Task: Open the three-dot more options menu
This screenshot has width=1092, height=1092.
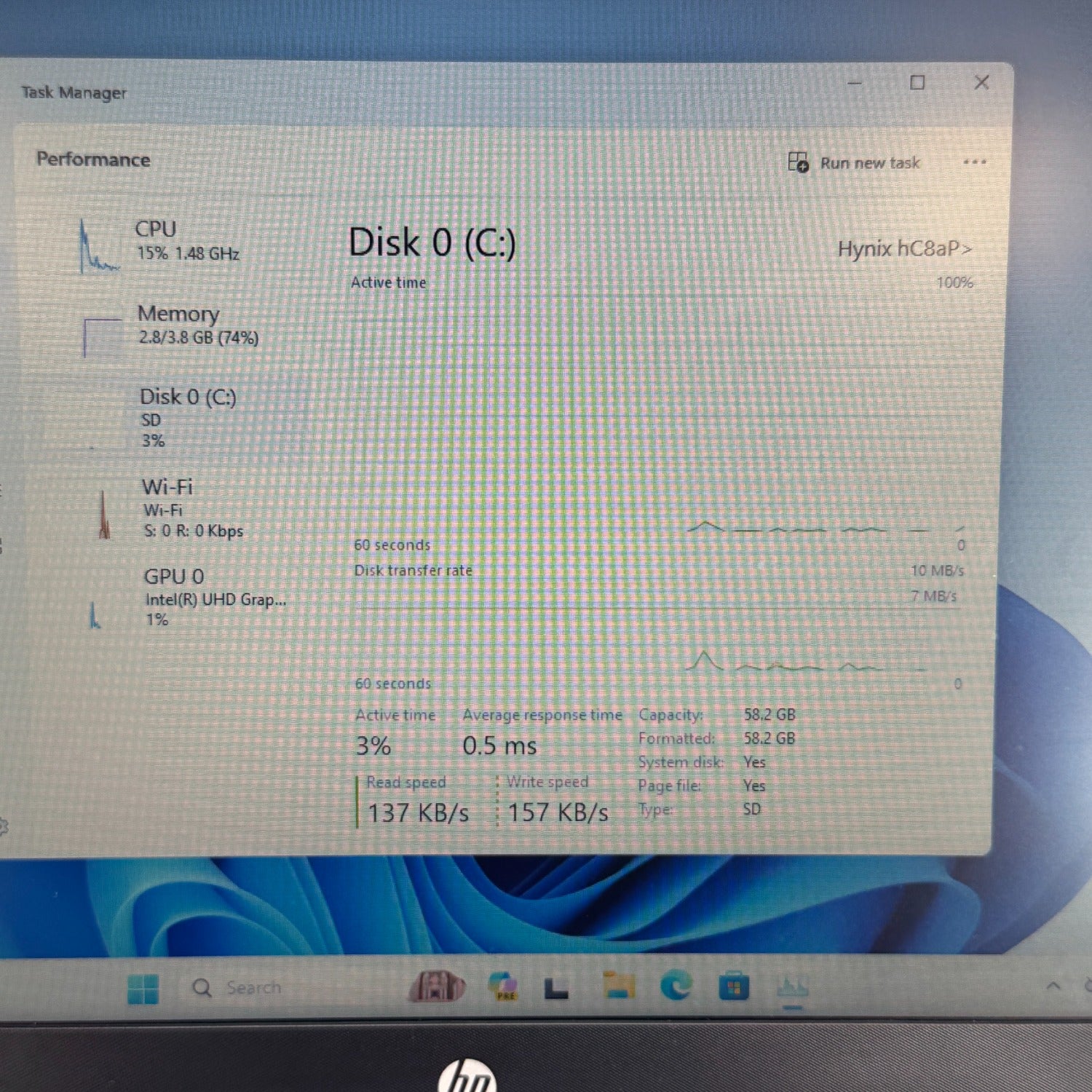Action: click(x=974, y=162)
